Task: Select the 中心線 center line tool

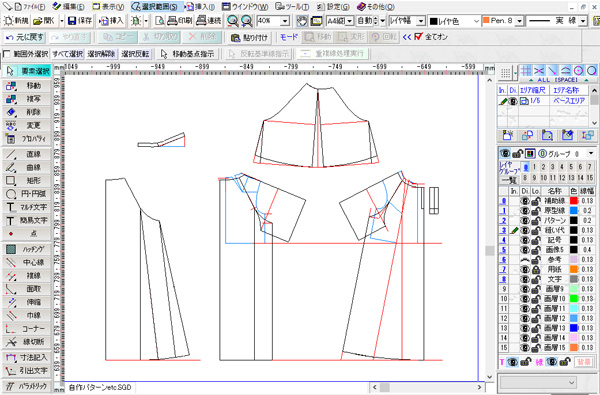Action: (x=27, y=262)
